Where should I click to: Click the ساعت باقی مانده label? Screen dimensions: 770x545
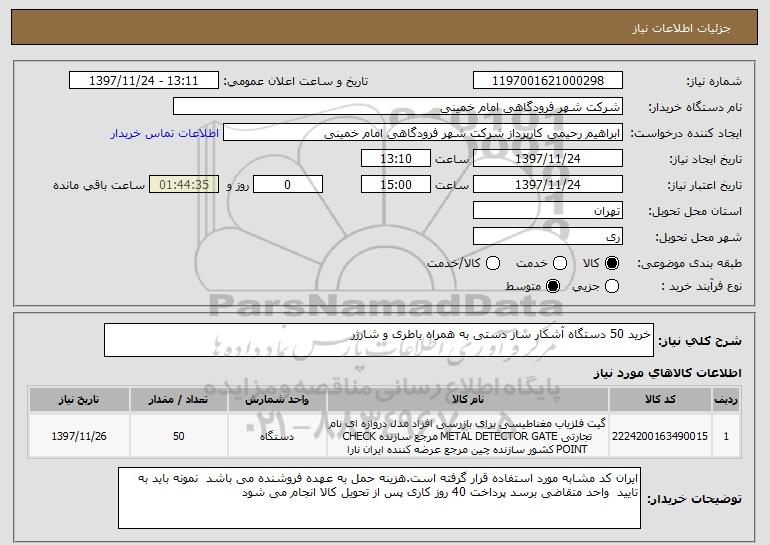pos(99,185)
